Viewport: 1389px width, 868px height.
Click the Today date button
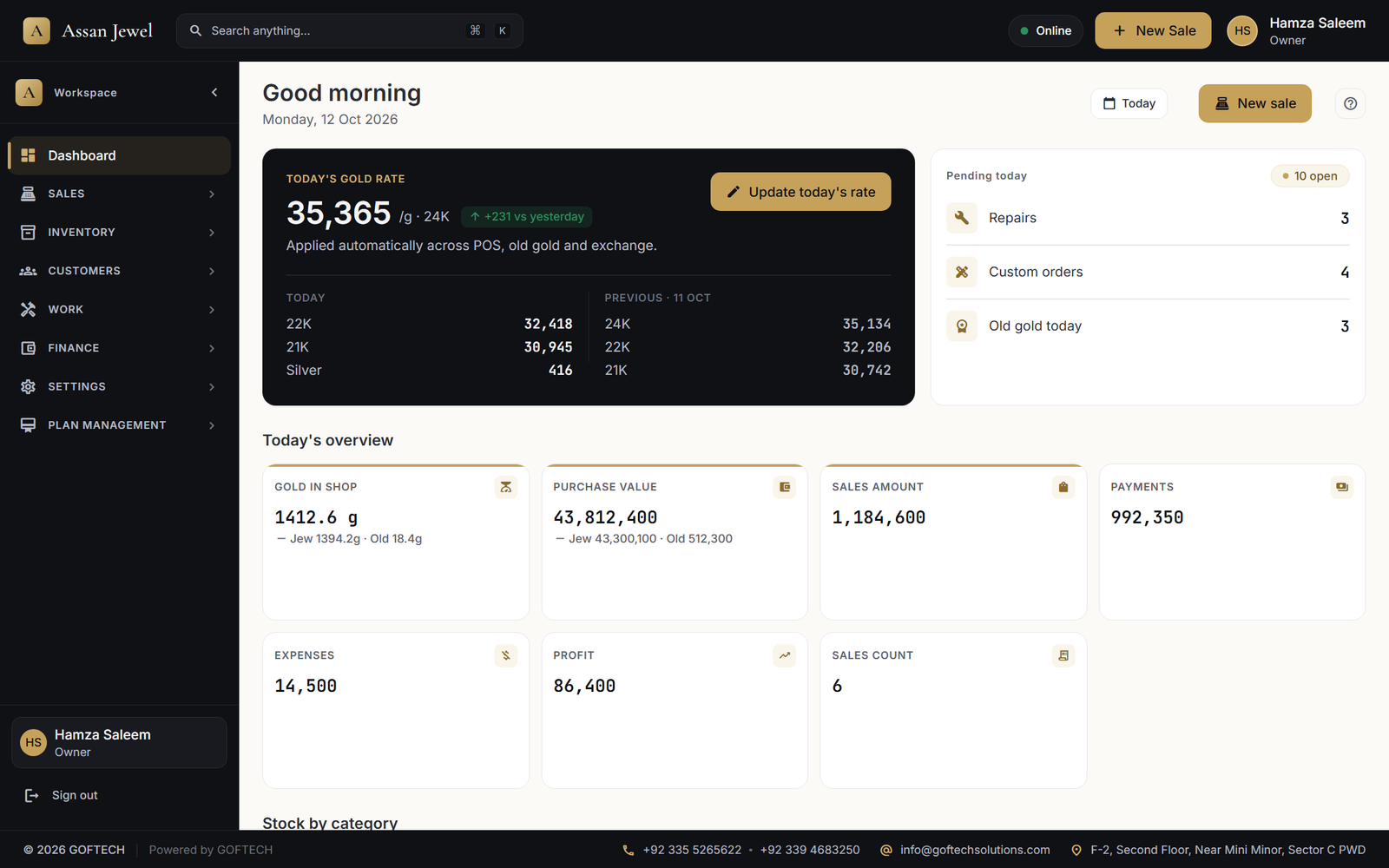pos(1129,103)
